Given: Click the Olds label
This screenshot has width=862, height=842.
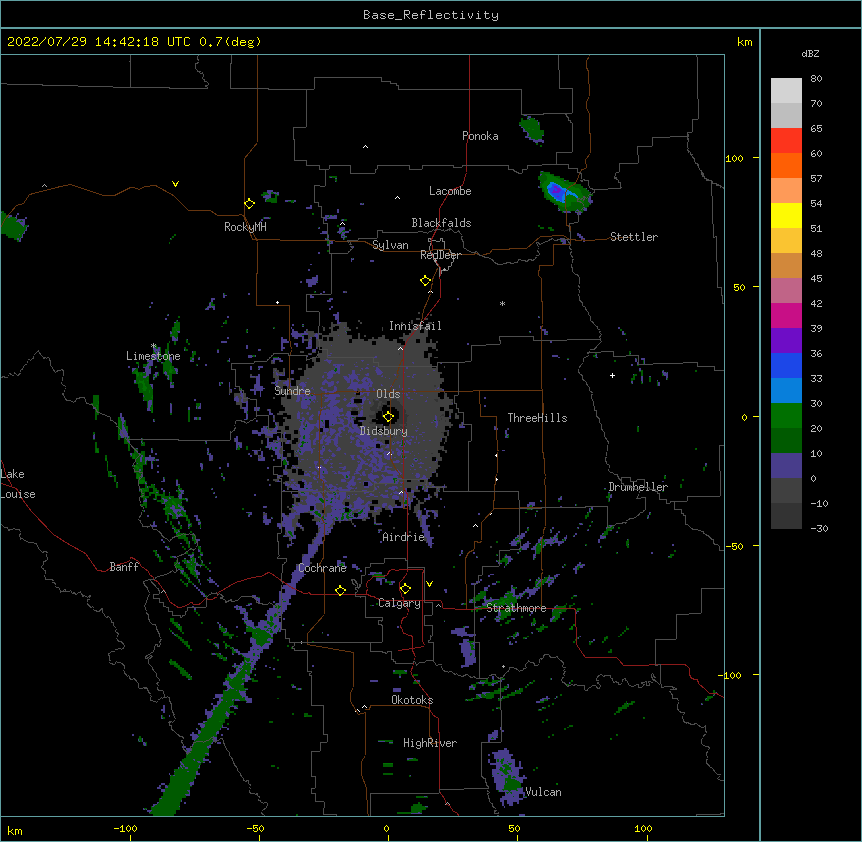Looking at the screenshot, I should (388, 394).
